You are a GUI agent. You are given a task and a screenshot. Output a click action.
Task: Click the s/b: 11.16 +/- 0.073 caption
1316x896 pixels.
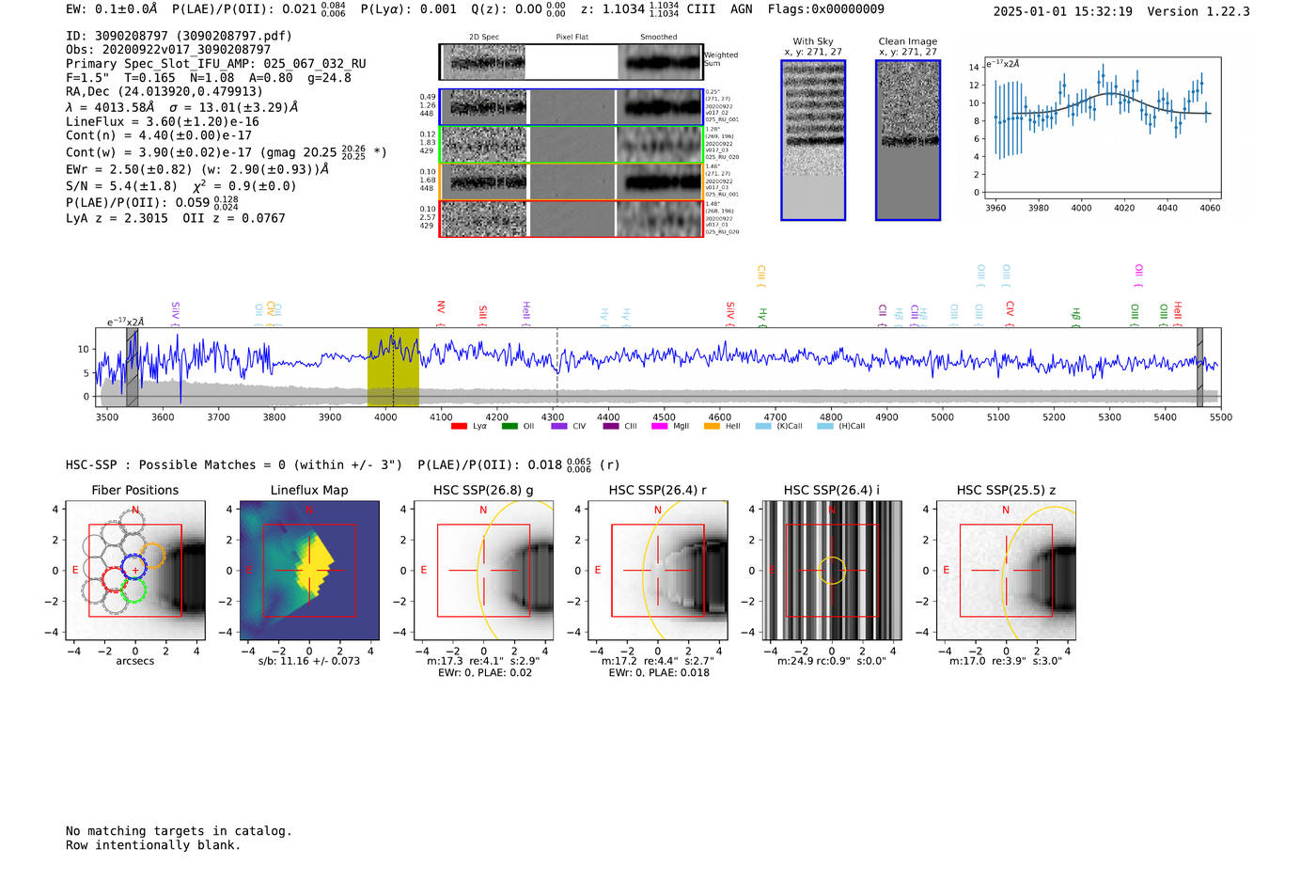point(309,661)
